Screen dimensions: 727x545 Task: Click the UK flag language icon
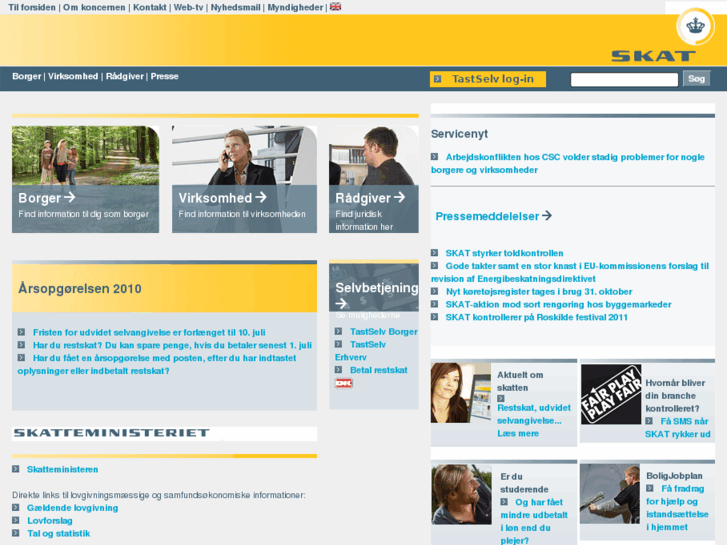[x=335, y=7]
